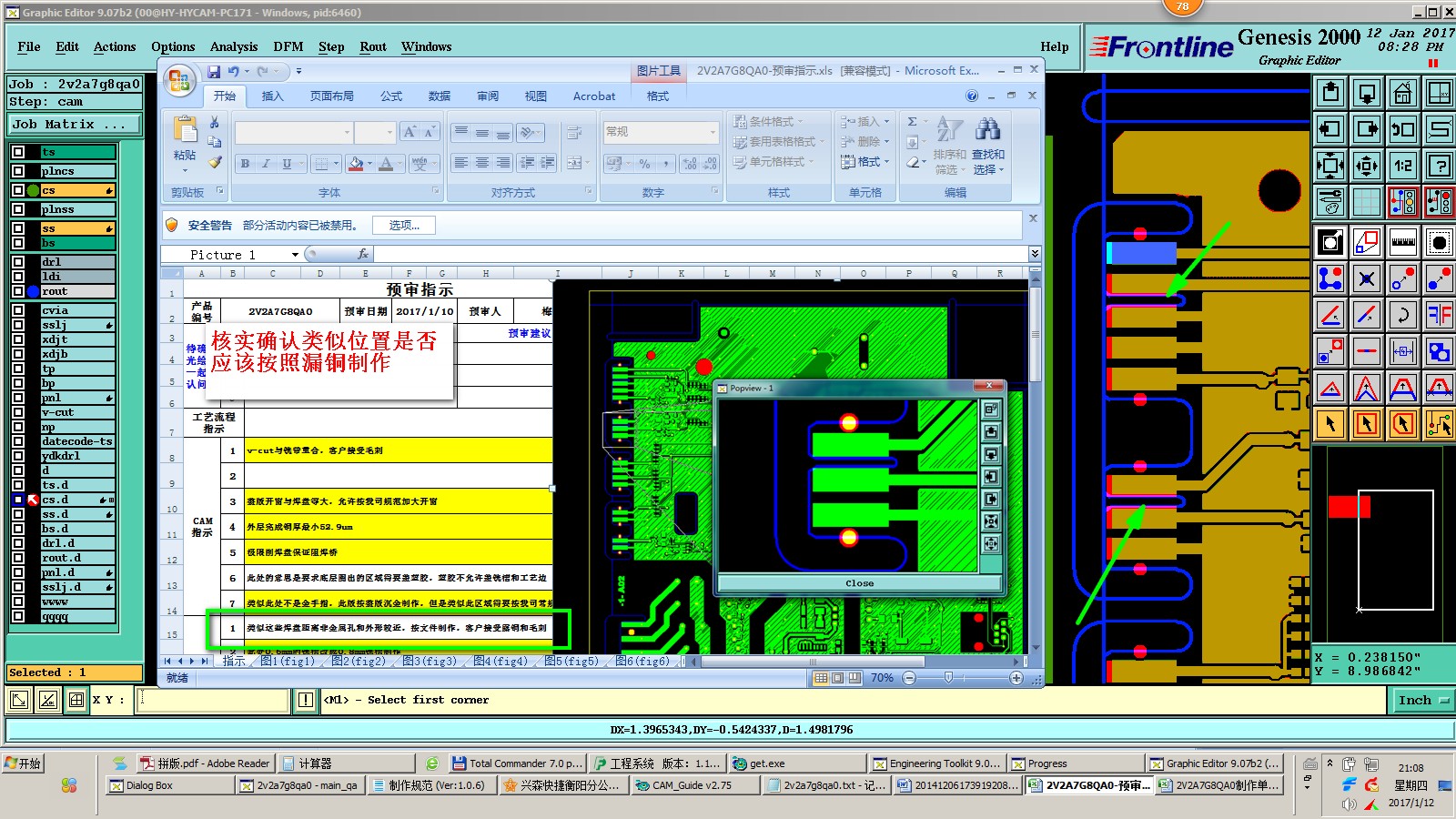Expand the Excel formula bar chevron

[1035, 253]
